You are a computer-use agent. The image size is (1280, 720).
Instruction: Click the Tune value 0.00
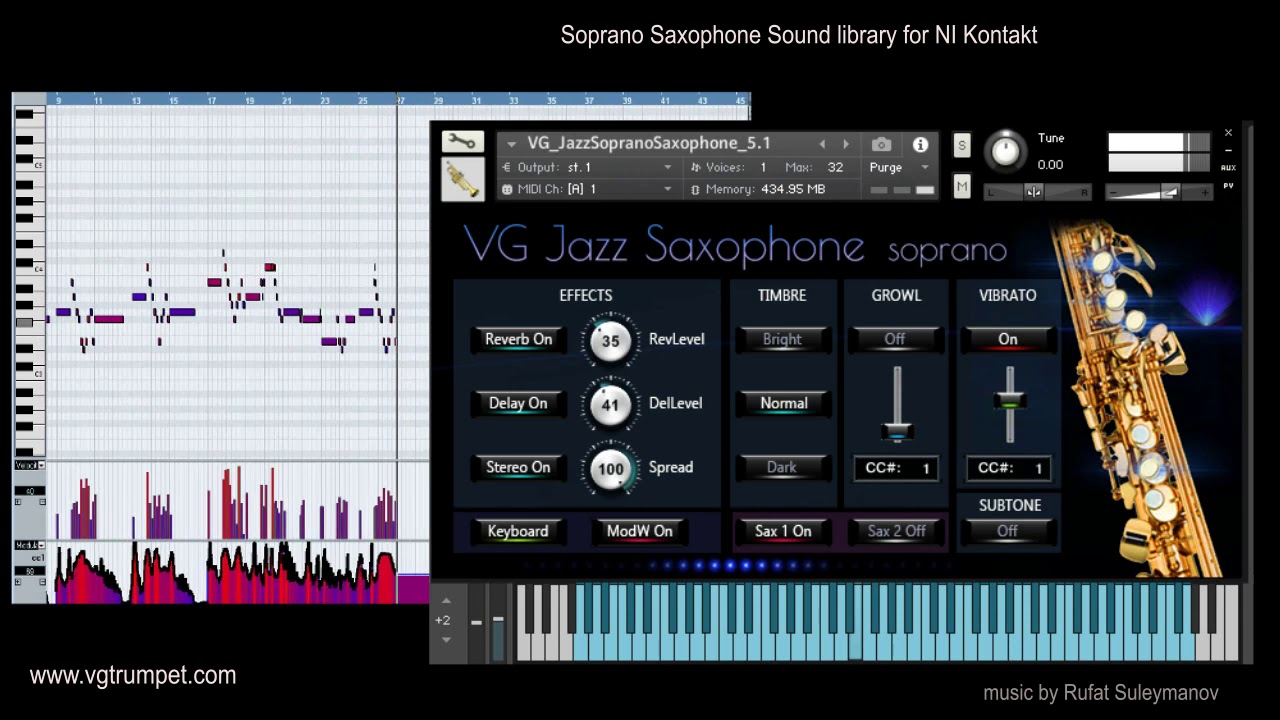pyautogui.click(x=1050, y=165)
